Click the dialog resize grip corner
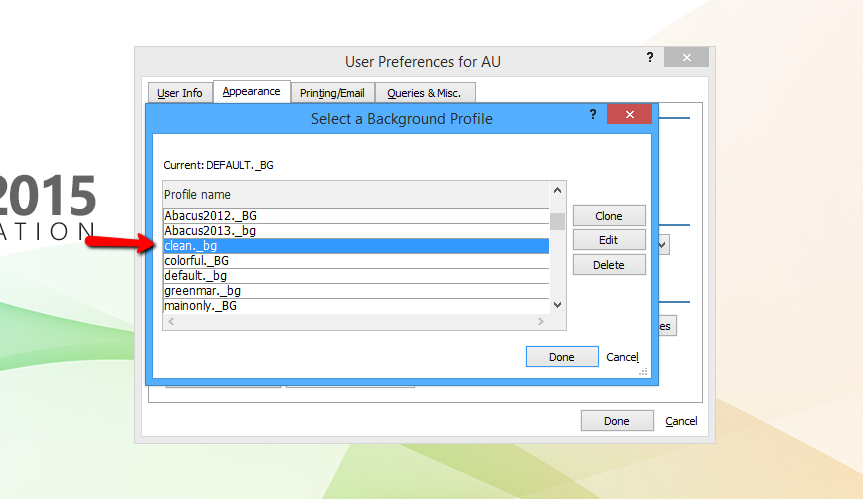The width and height of the screenshot is (863, 499). click(643, 372)
